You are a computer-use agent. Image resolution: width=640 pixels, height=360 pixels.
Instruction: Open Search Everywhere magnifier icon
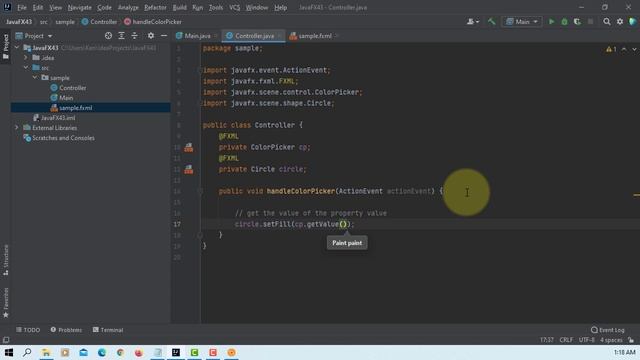(x=607, y=22)
